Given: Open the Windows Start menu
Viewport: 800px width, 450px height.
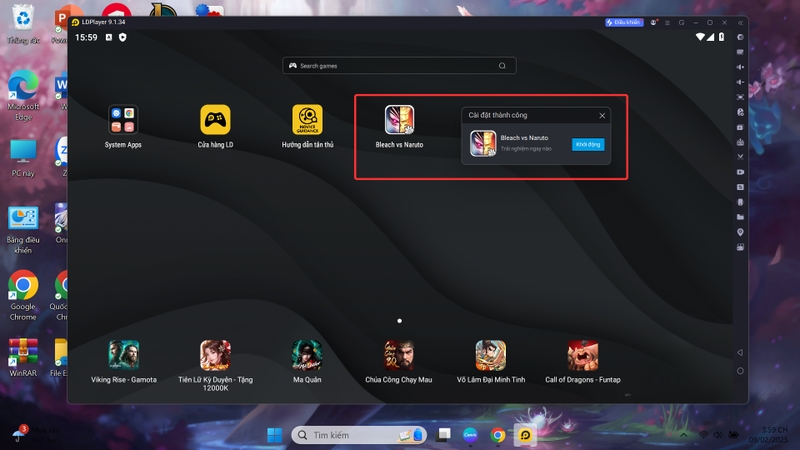Looking at the screenshot, I should pyautogui.click(x=274, y=435).
